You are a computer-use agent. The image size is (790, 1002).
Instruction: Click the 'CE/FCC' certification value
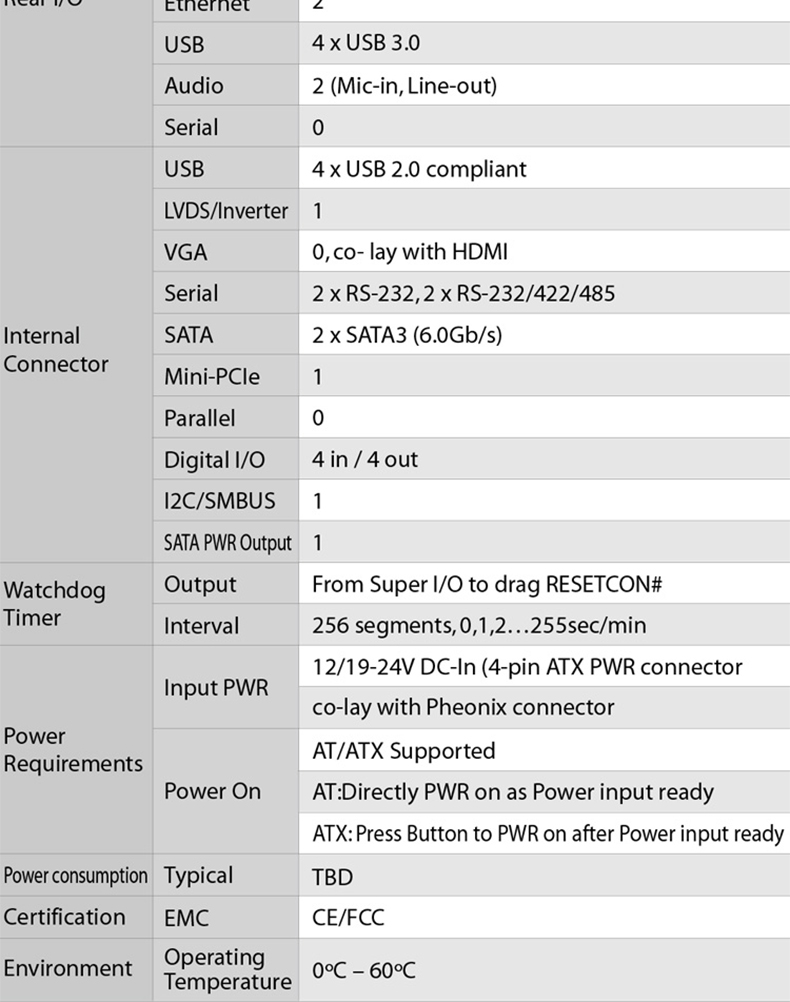click(348, 918)
